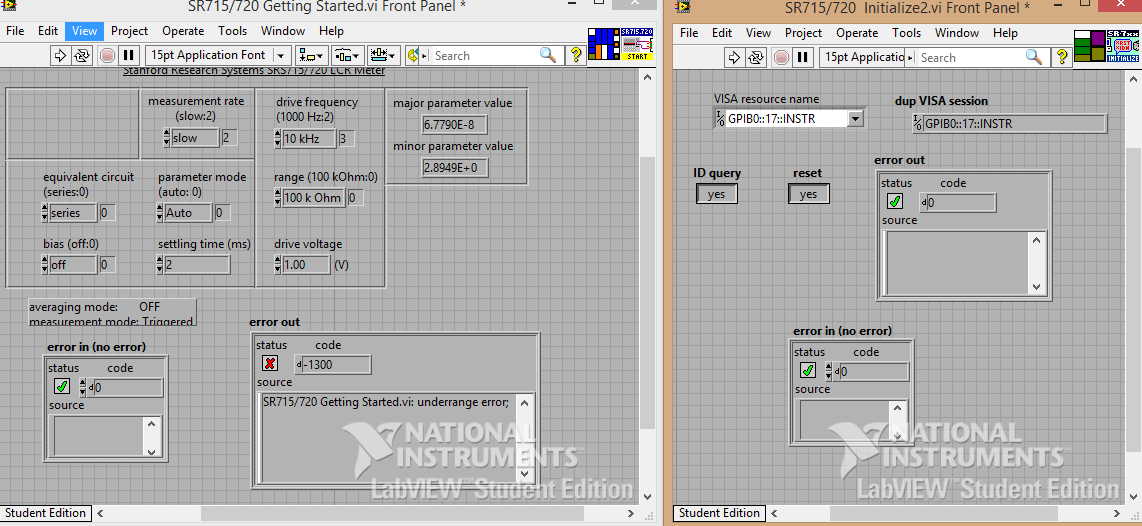Toggle ID query yes button
1142x526 pixels.
(717, 194)
